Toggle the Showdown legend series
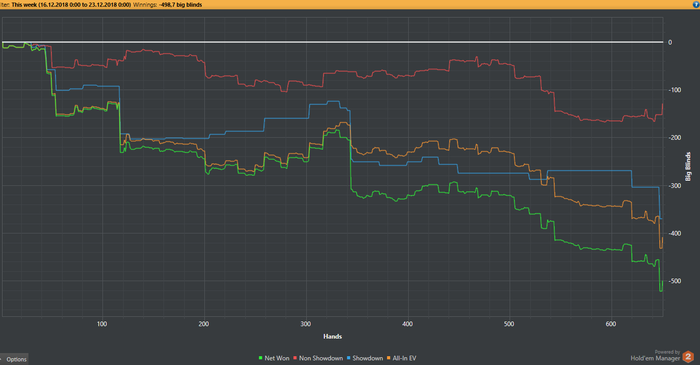700x365 pixels. tap(365, 358)
